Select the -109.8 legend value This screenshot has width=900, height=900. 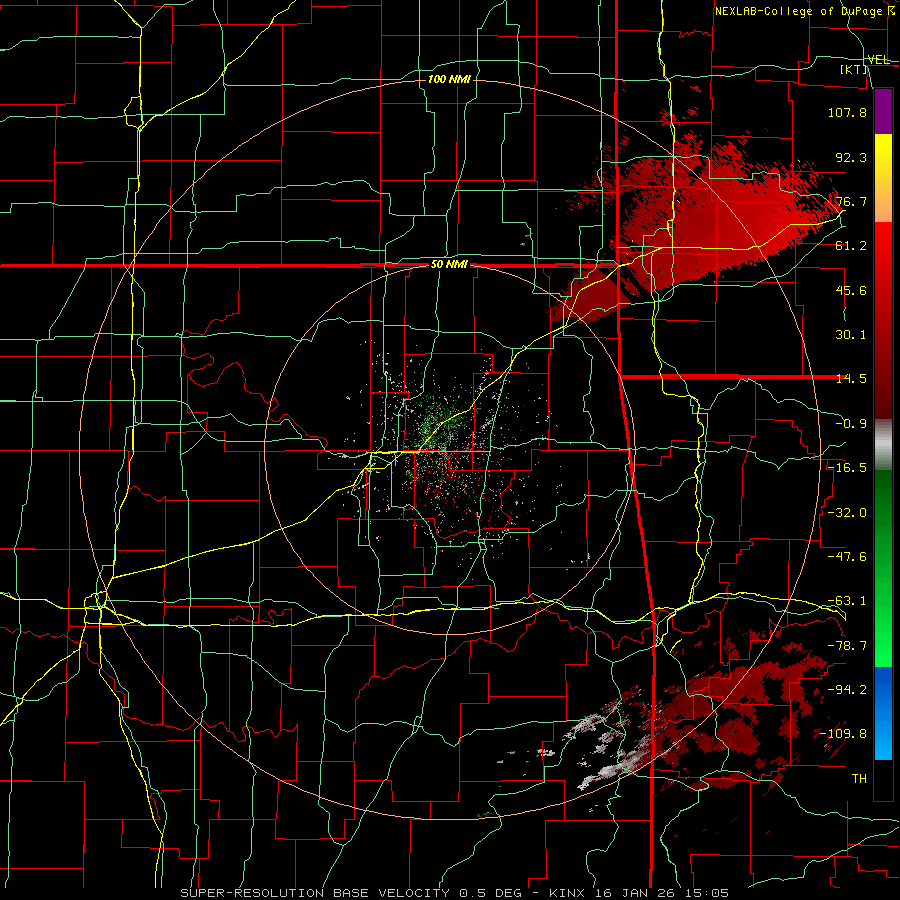[x=843, y=734]
